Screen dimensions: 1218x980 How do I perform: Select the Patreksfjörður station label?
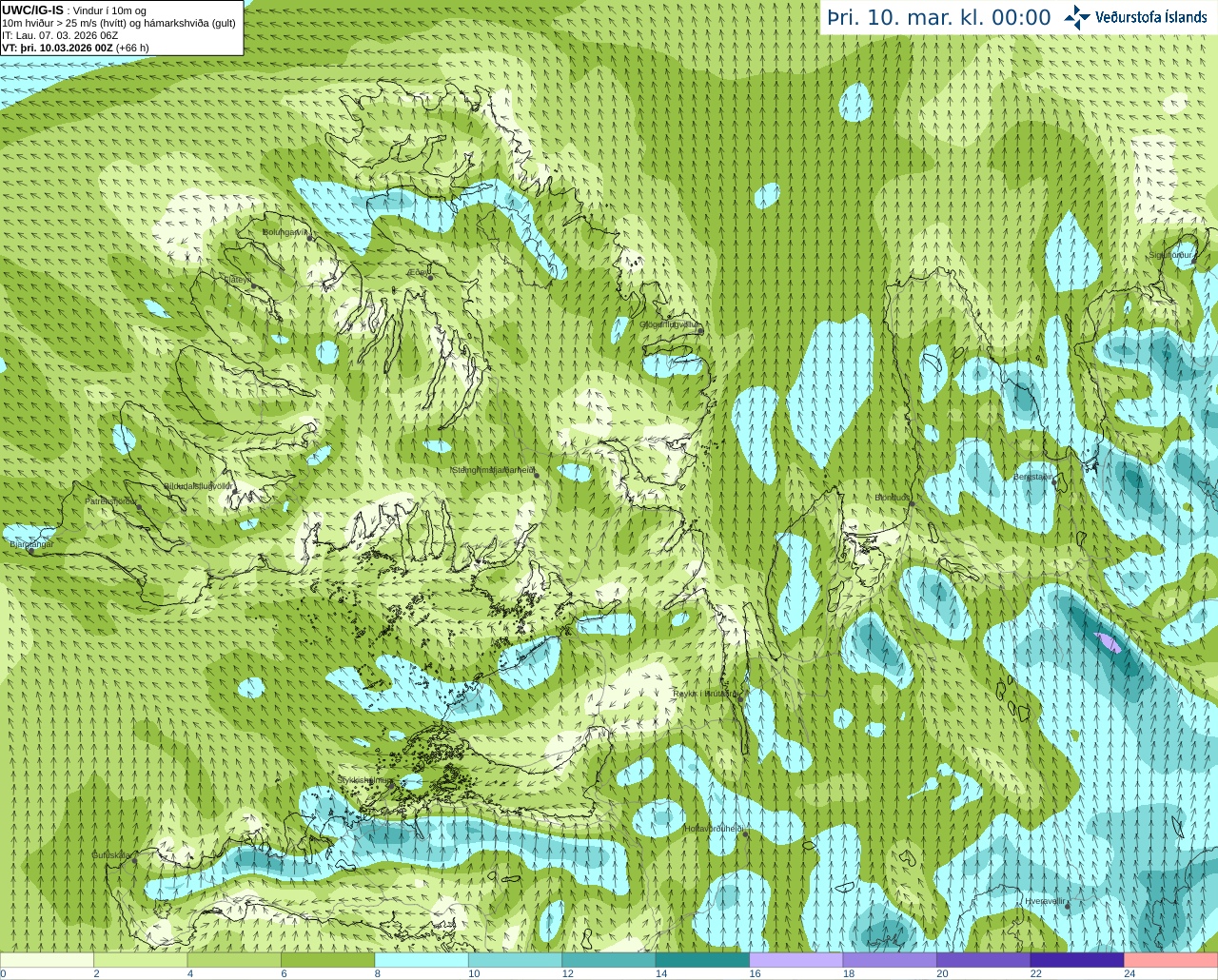110,501
